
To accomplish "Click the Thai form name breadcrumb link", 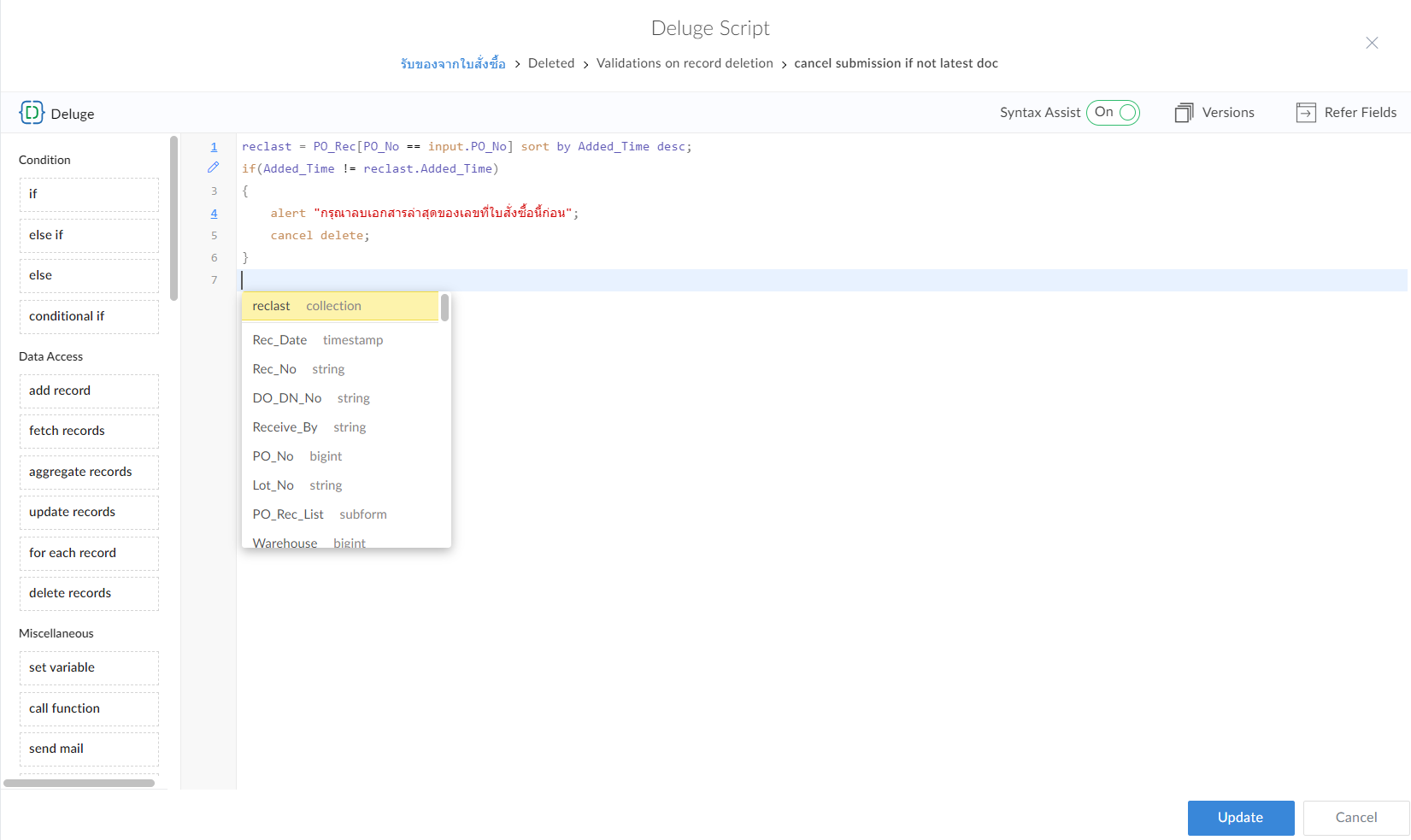I will tap(453, 63).
